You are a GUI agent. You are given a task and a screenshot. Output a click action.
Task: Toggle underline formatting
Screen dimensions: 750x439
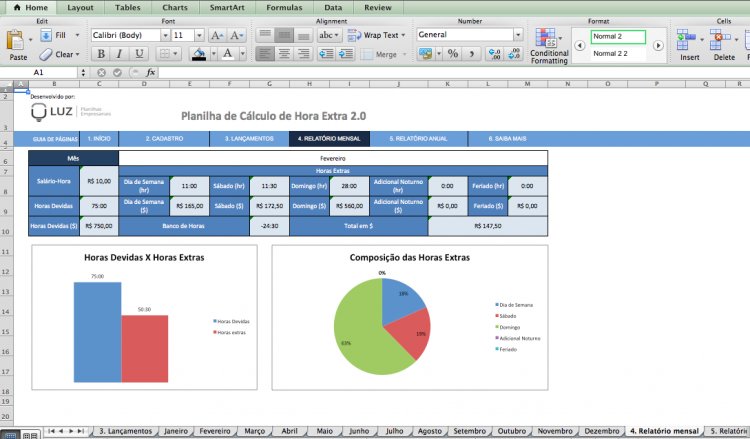139,54
